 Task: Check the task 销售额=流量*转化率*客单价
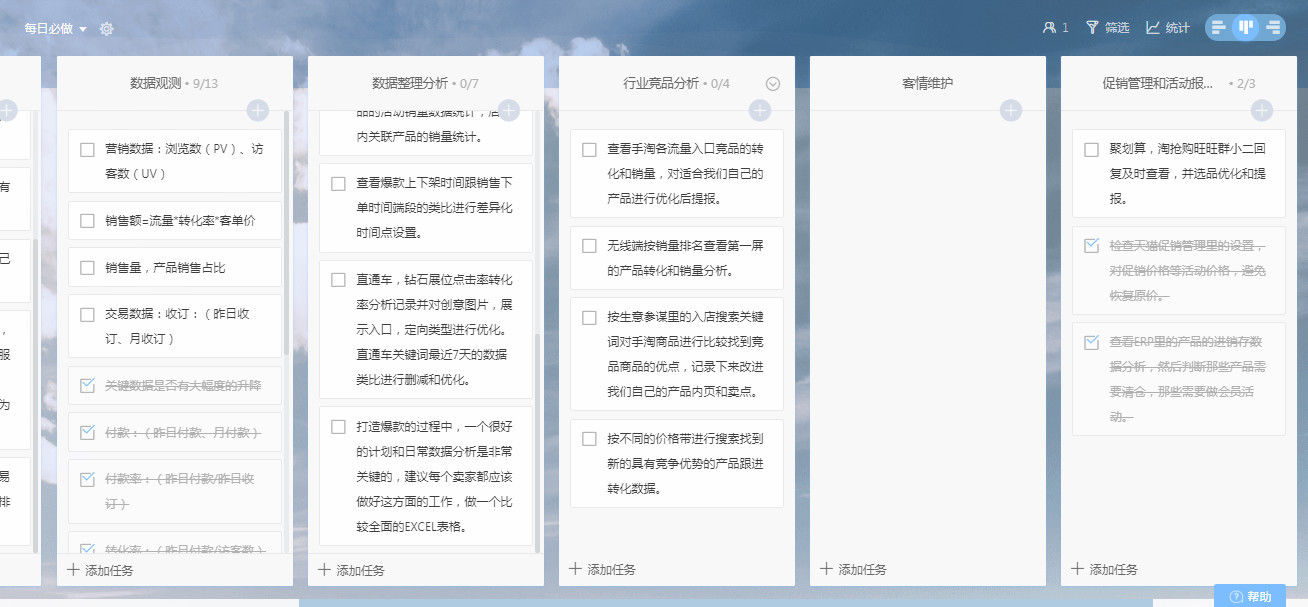(x=87, y=220)
